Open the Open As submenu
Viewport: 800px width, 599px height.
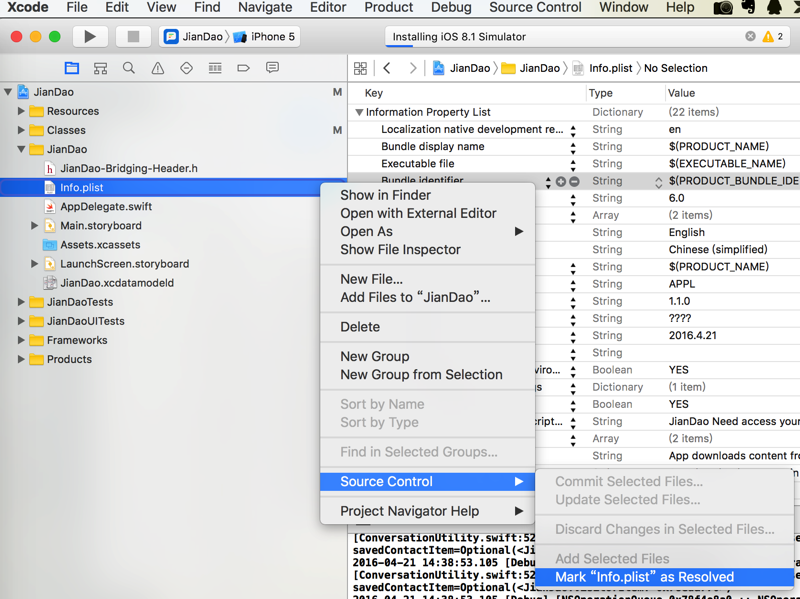428,232
